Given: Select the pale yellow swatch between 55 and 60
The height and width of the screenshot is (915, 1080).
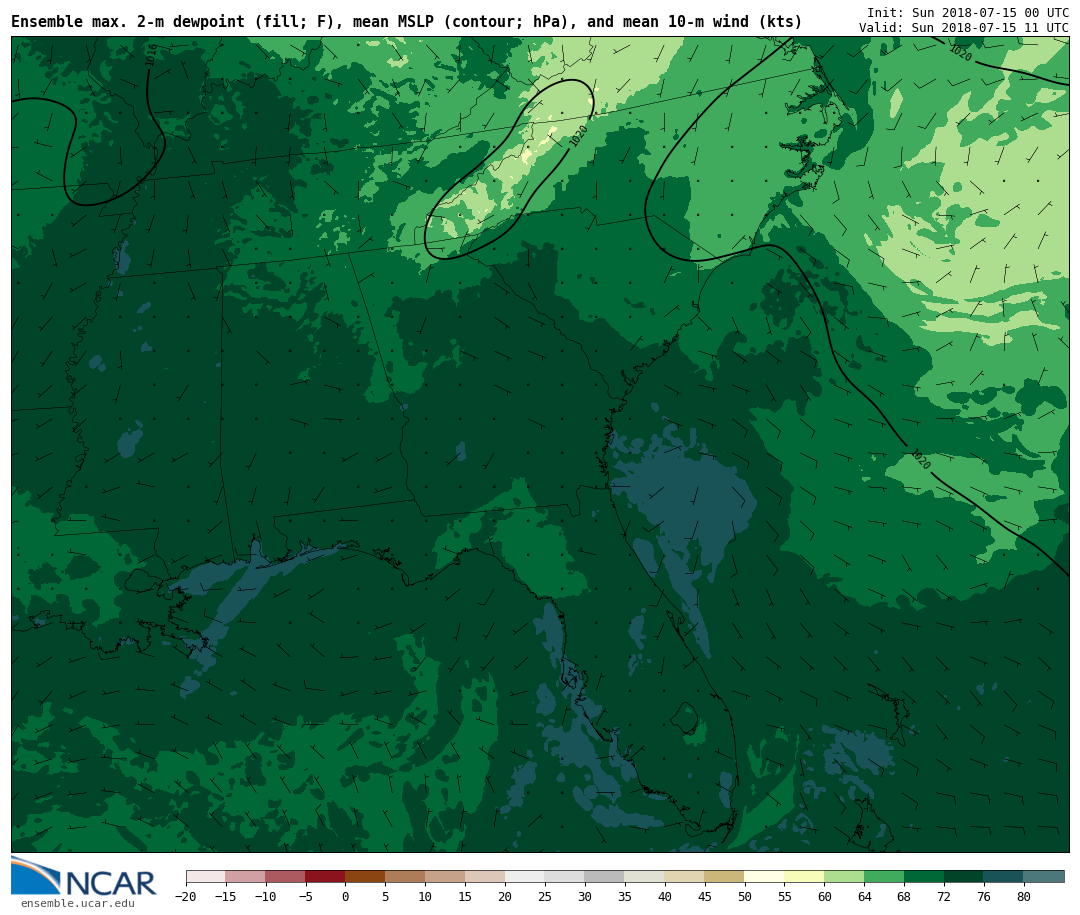Looking at the screenshot, I should tap(804, 877).
